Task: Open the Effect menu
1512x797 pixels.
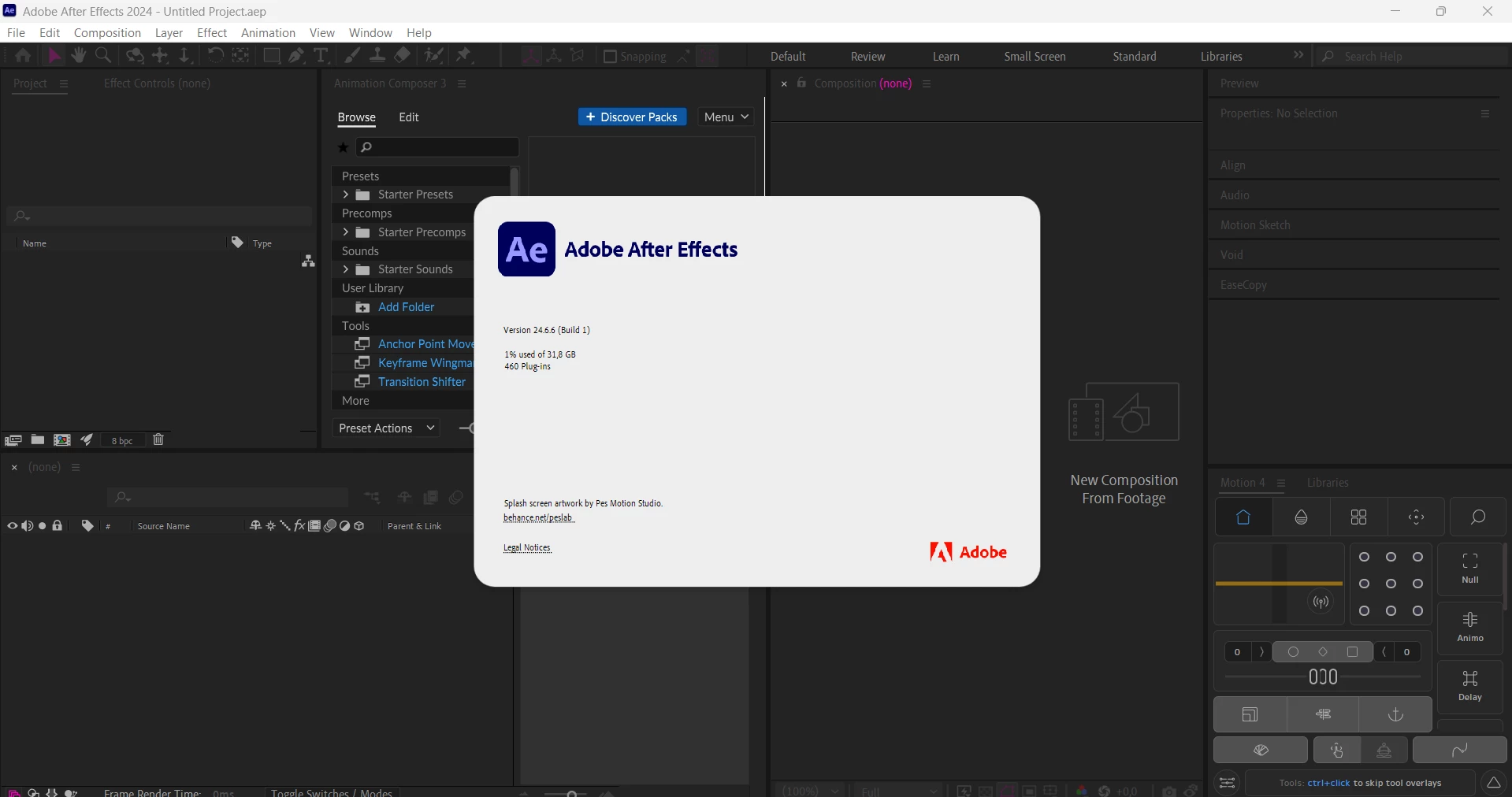Action: 212,32
